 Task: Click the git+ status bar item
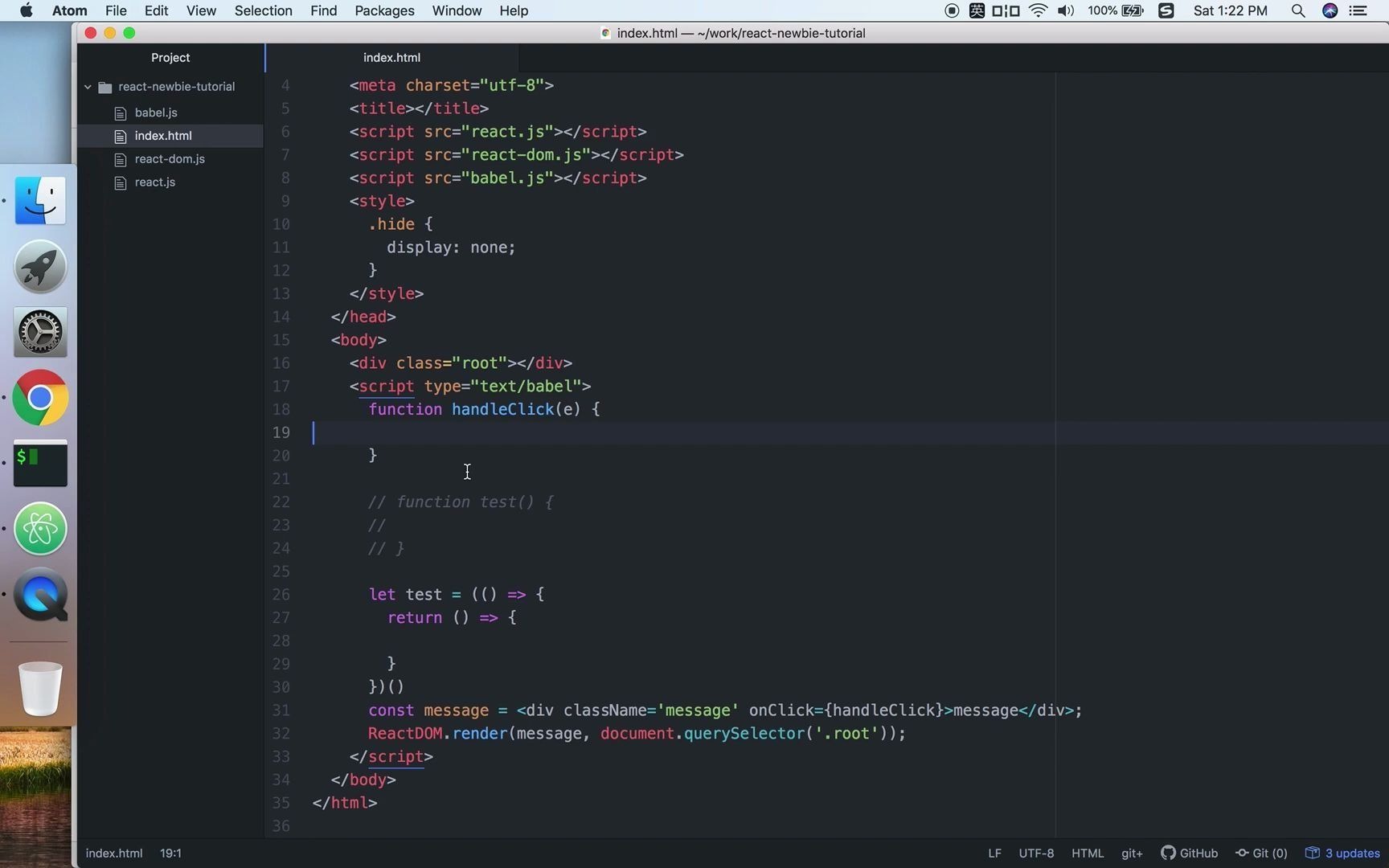point(1132,854)
